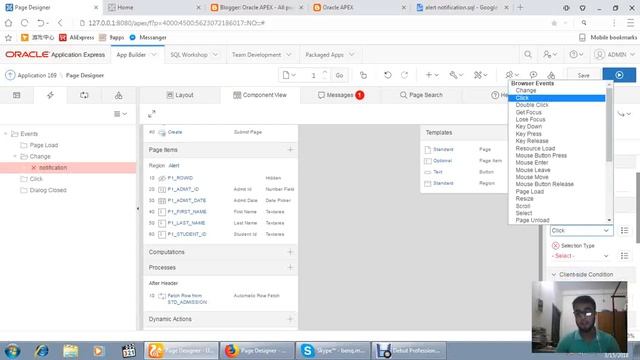Viewport: 640px width, 360px height.
Task: Open the P1_ADMIT_ID page item
Action: (183, 189)
